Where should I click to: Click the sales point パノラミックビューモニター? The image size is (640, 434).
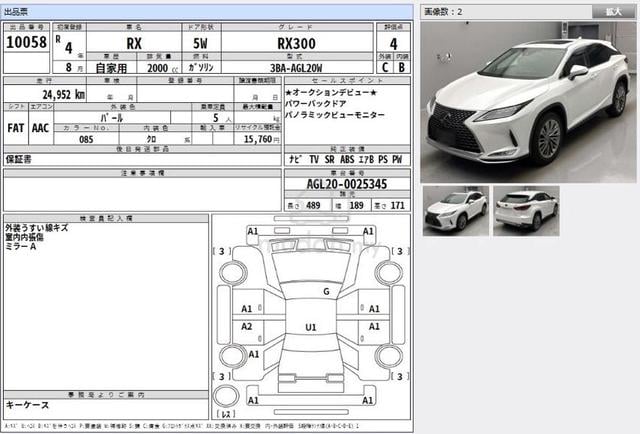(335, 115)
